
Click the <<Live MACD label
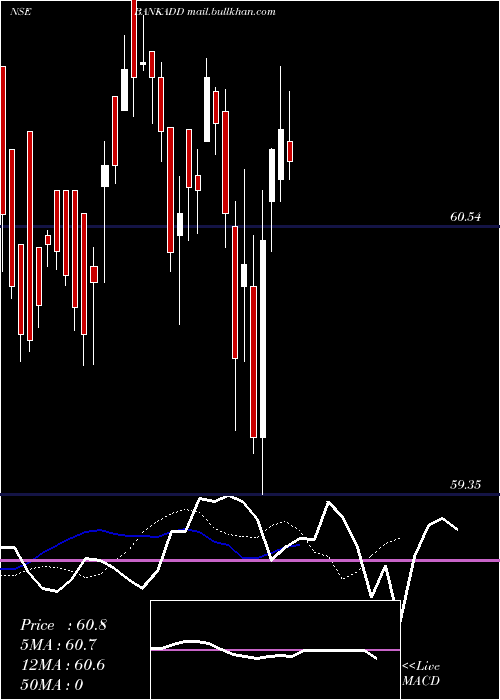click(421, 674)
